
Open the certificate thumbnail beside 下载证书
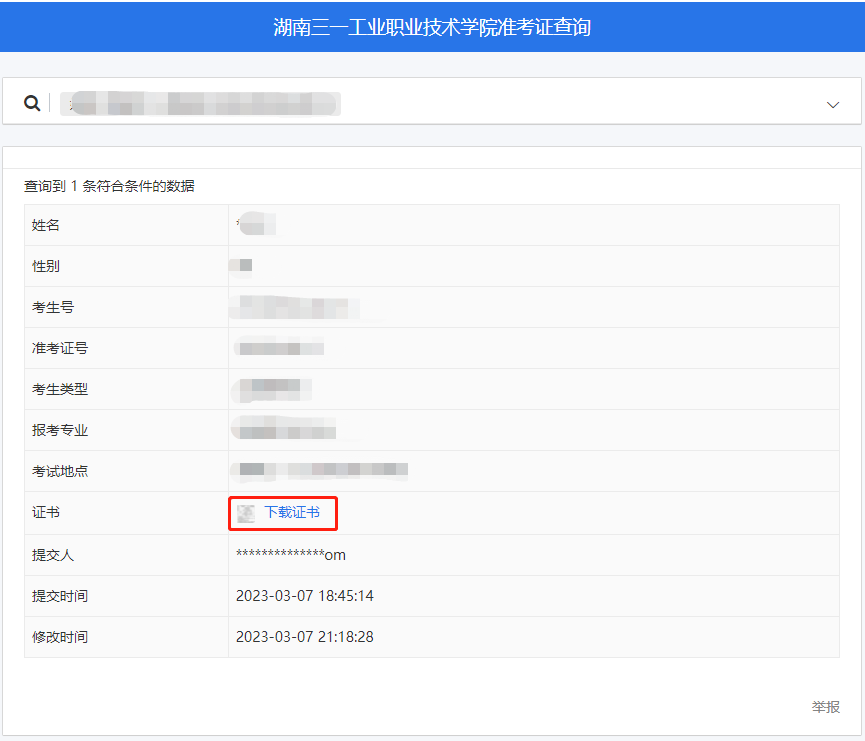click(x=245, y=513)
